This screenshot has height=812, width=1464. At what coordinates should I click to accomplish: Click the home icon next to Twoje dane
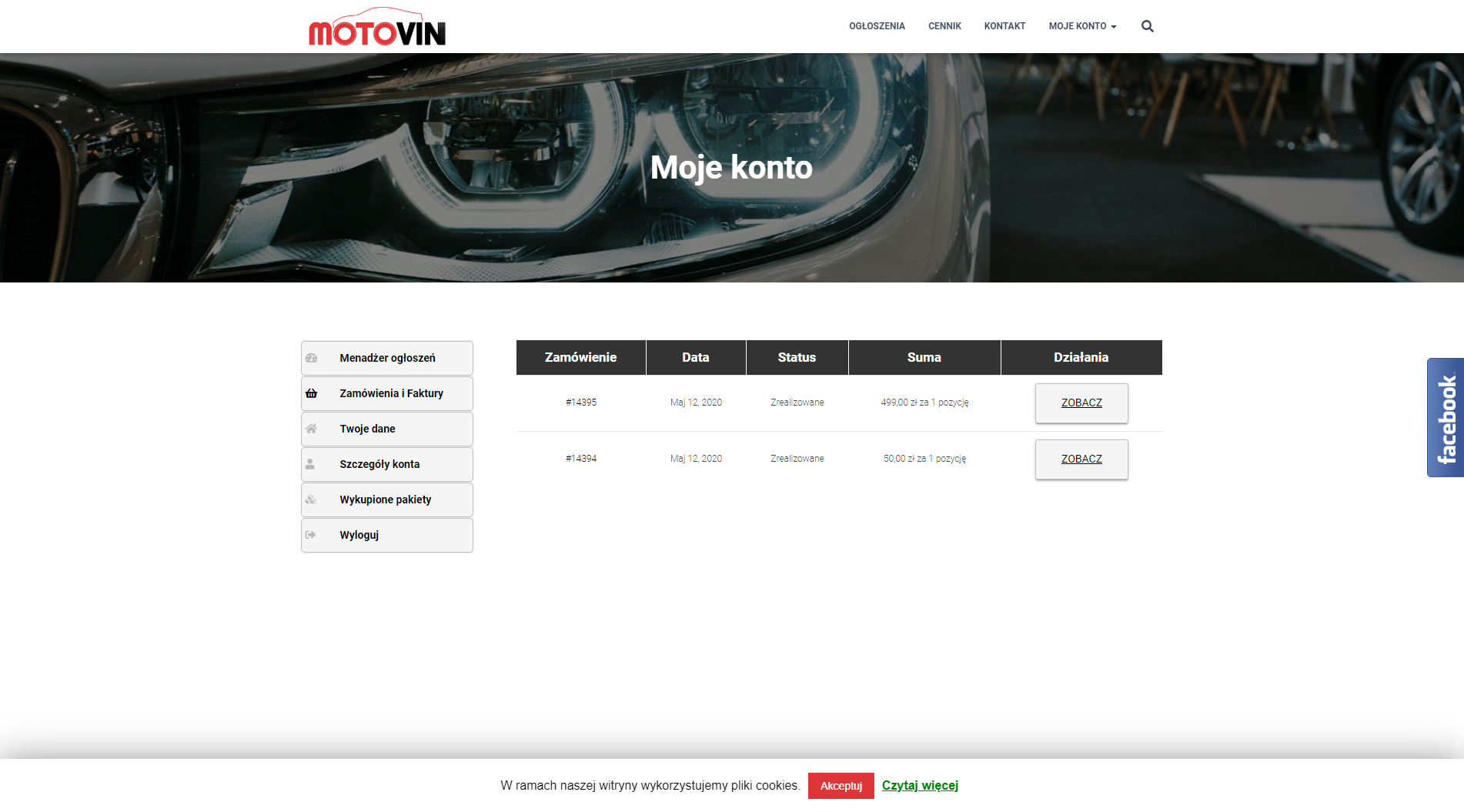[311, 428]
